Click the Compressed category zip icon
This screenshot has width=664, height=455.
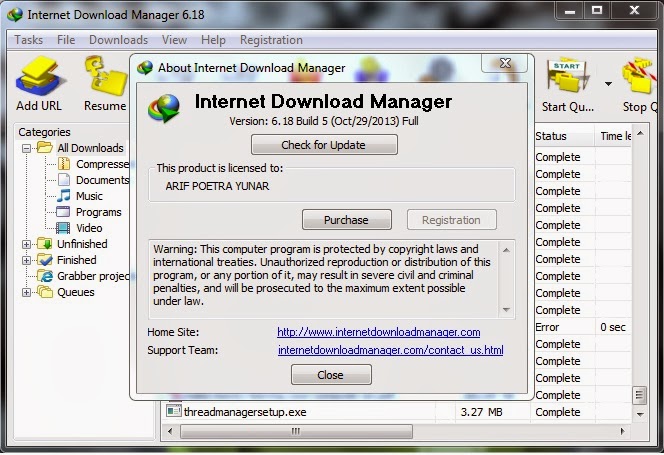pos(64,164)
